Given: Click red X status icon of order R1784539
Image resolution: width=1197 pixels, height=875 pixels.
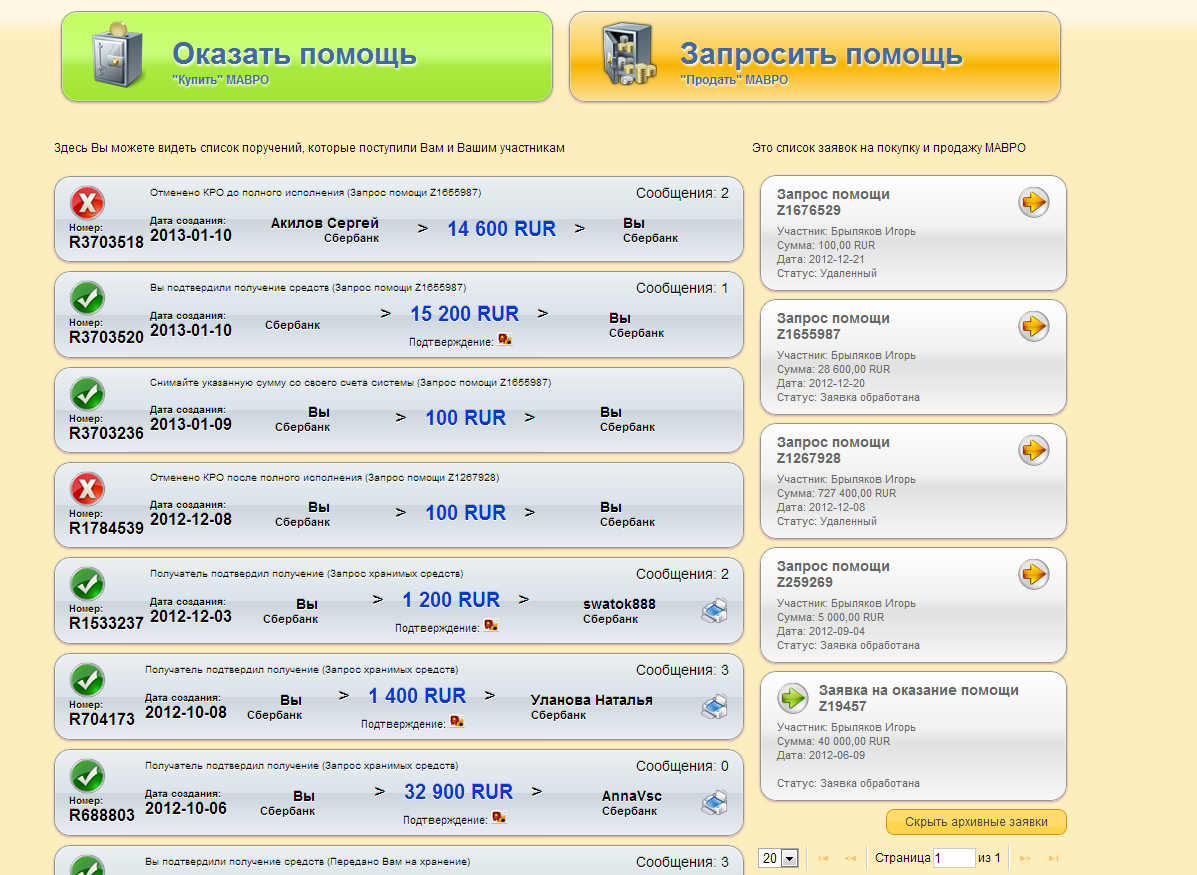Looking at the screenshot, I should 88,489.
